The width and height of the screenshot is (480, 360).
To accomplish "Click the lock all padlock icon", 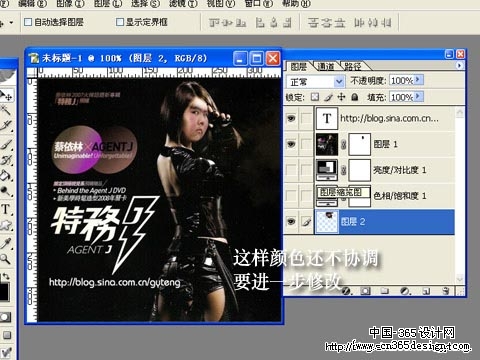I will pos(355,97).
